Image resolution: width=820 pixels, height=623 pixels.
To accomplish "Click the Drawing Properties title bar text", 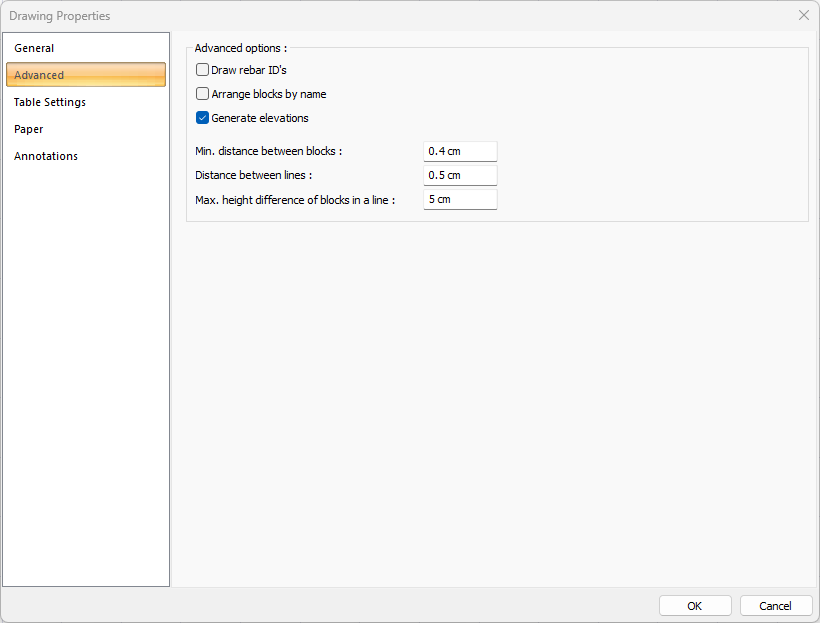I will (60, 16).
